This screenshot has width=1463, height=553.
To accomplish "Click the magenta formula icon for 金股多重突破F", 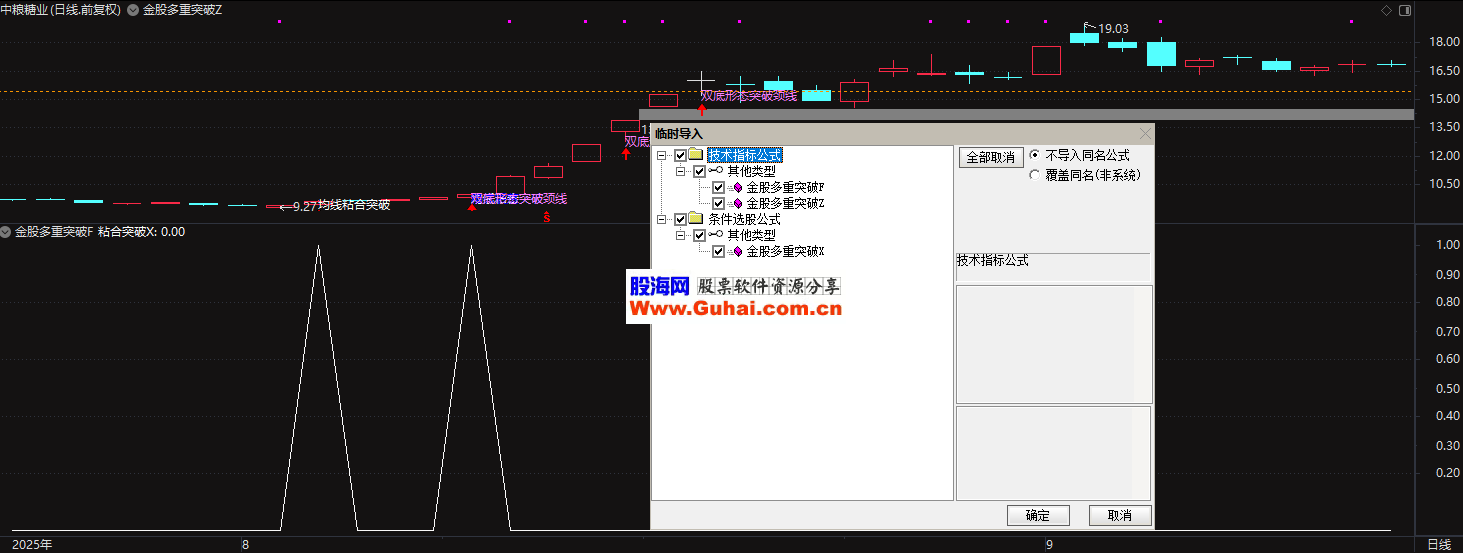I will coord(738,187).
